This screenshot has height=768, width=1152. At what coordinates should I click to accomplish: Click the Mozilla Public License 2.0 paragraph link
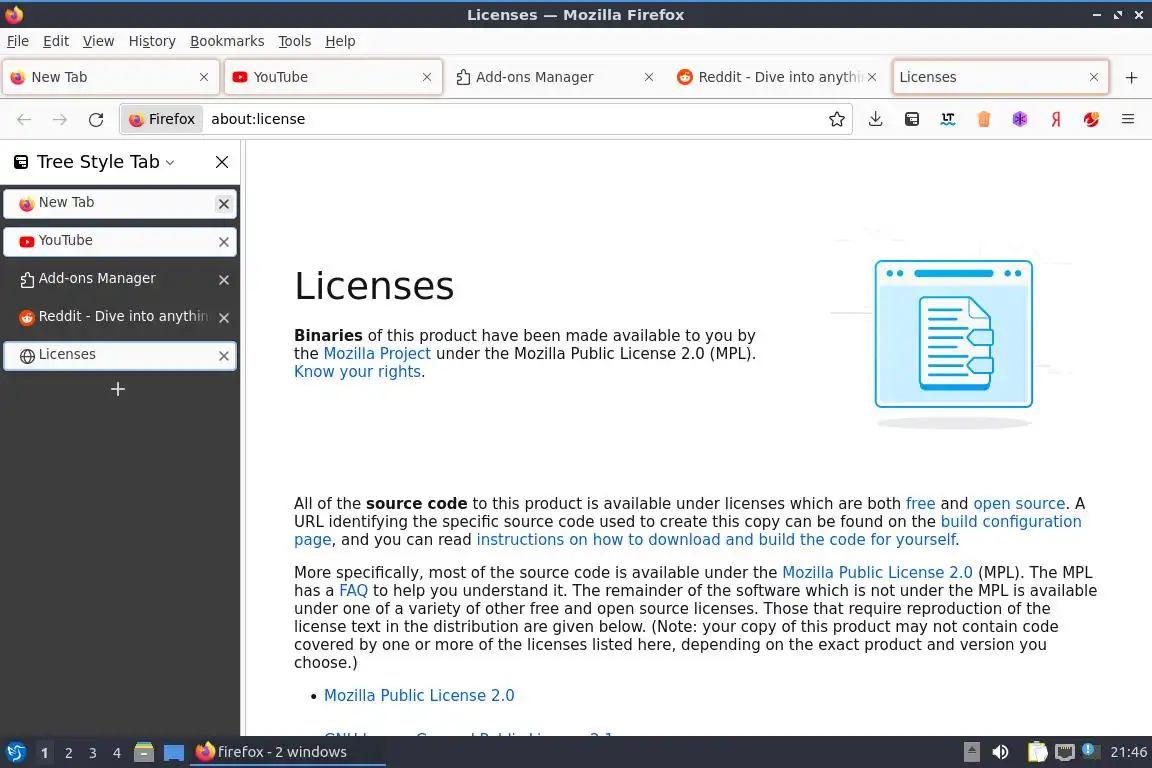click(877, 573)
